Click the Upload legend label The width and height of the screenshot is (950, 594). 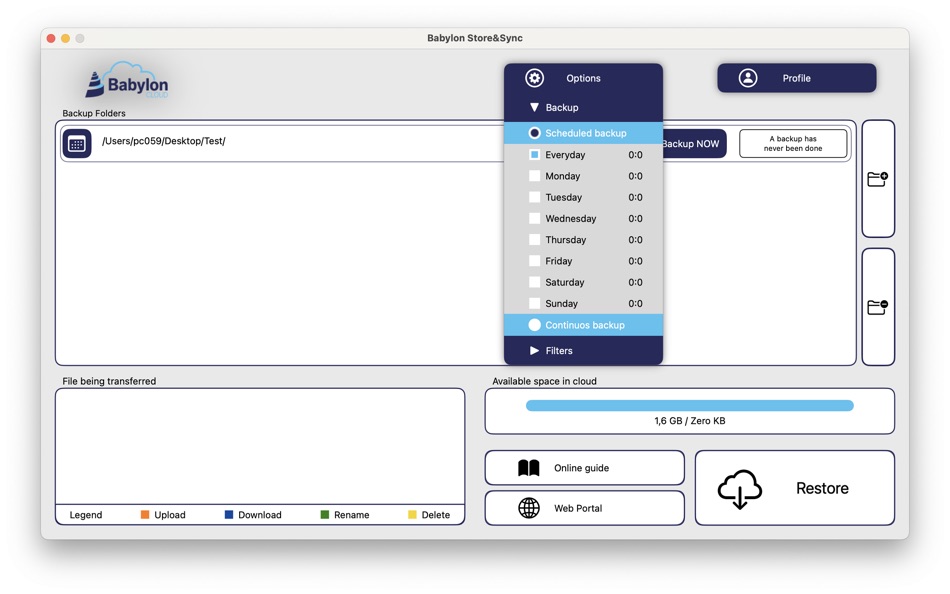tap(170, 515)
